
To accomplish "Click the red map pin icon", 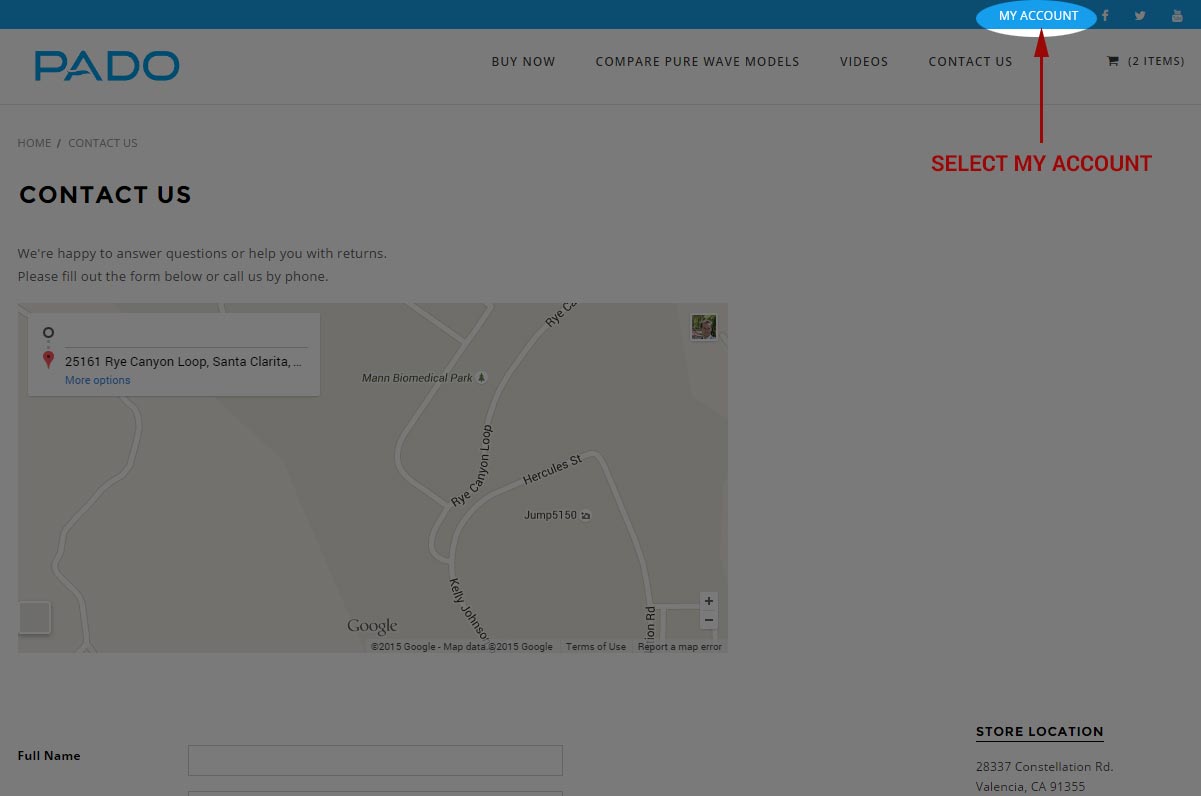I will pos(48,360).
